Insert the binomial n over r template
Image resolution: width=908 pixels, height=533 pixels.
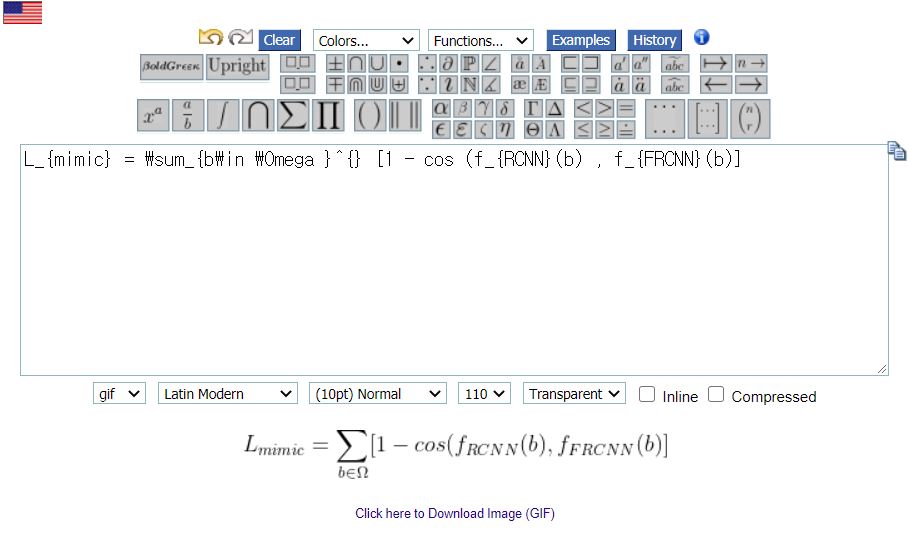(x=750, y=119)
